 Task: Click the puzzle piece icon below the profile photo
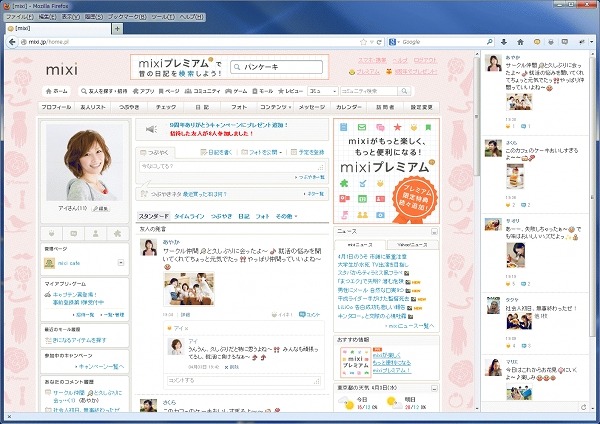117,233
